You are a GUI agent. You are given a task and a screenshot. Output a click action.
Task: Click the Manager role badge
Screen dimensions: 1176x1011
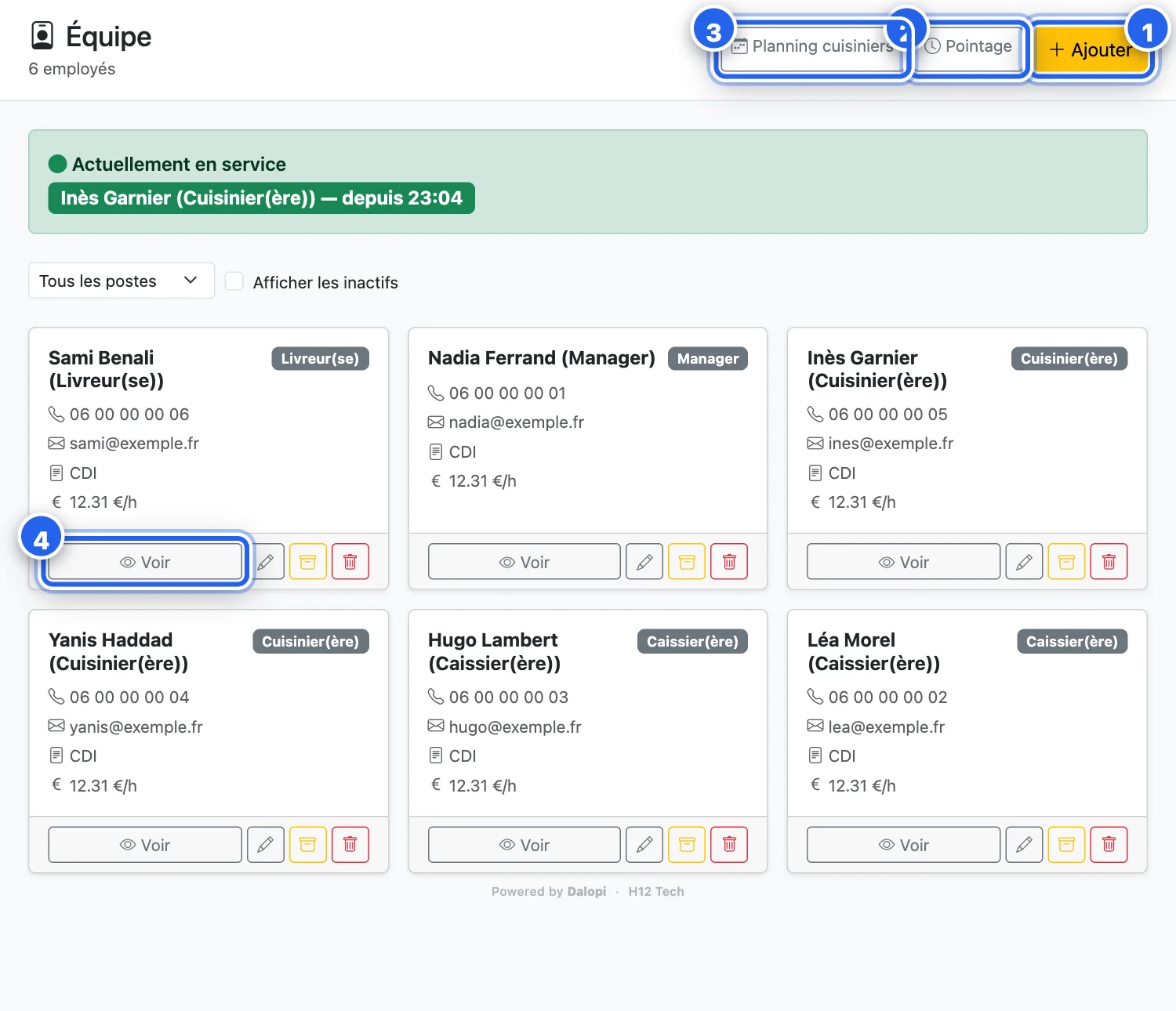coord(708,358)
